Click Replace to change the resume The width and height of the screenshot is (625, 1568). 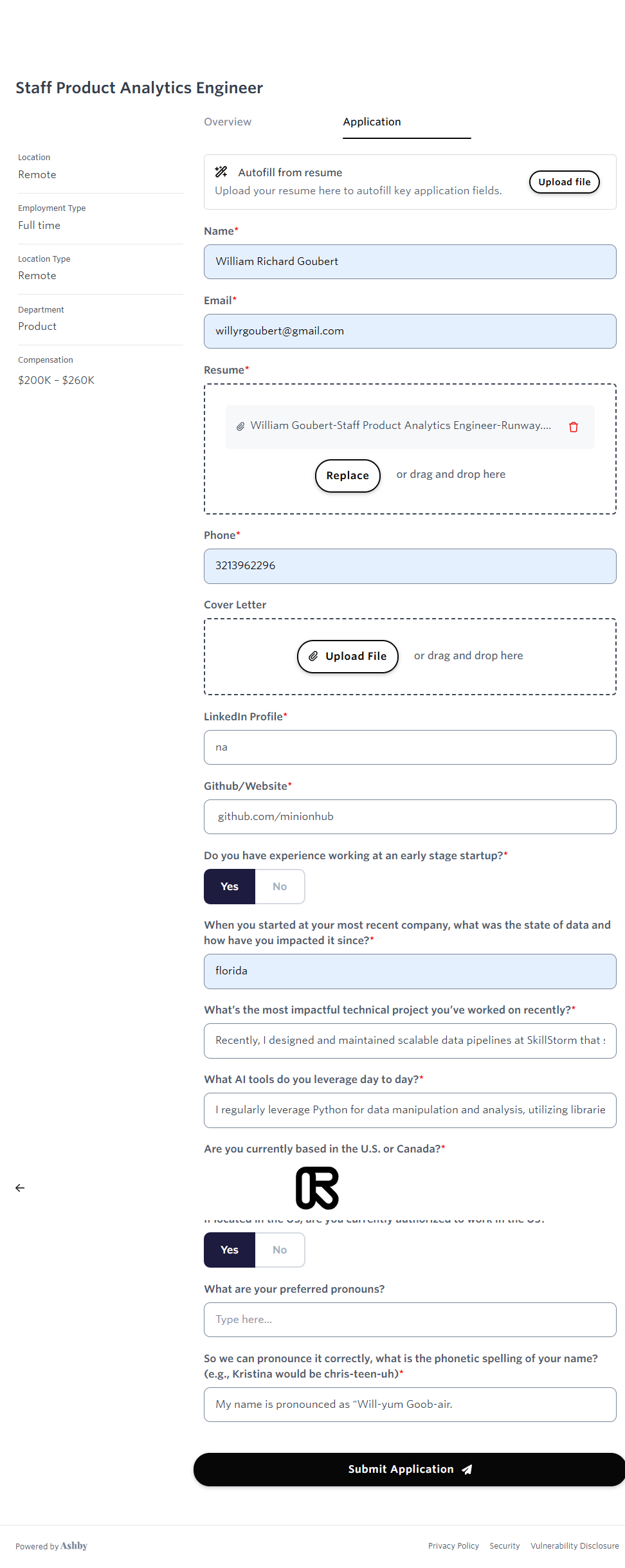[347, 475]
